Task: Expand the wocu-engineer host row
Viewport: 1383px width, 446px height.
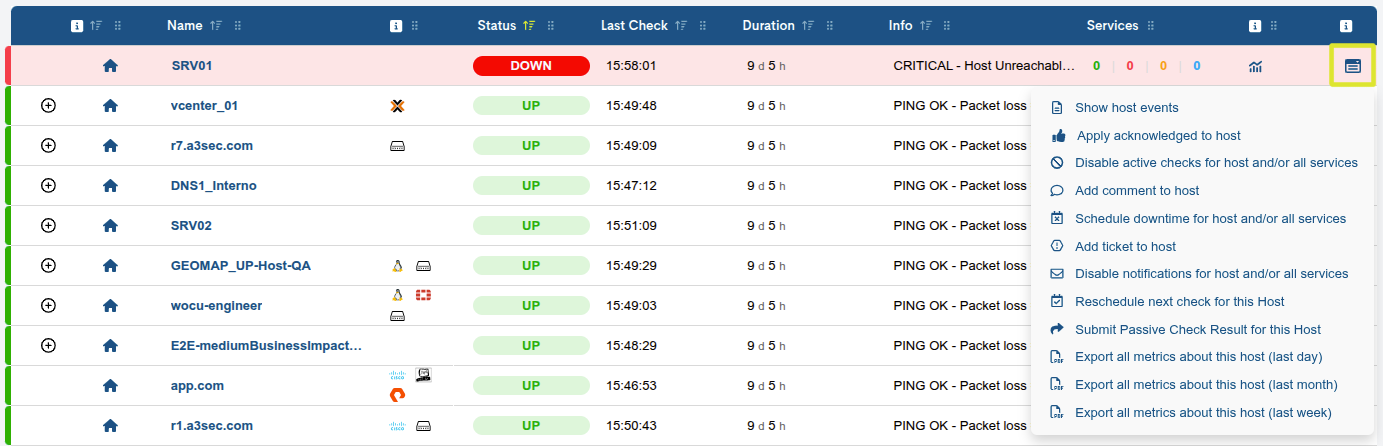Action: coord(48,305)
